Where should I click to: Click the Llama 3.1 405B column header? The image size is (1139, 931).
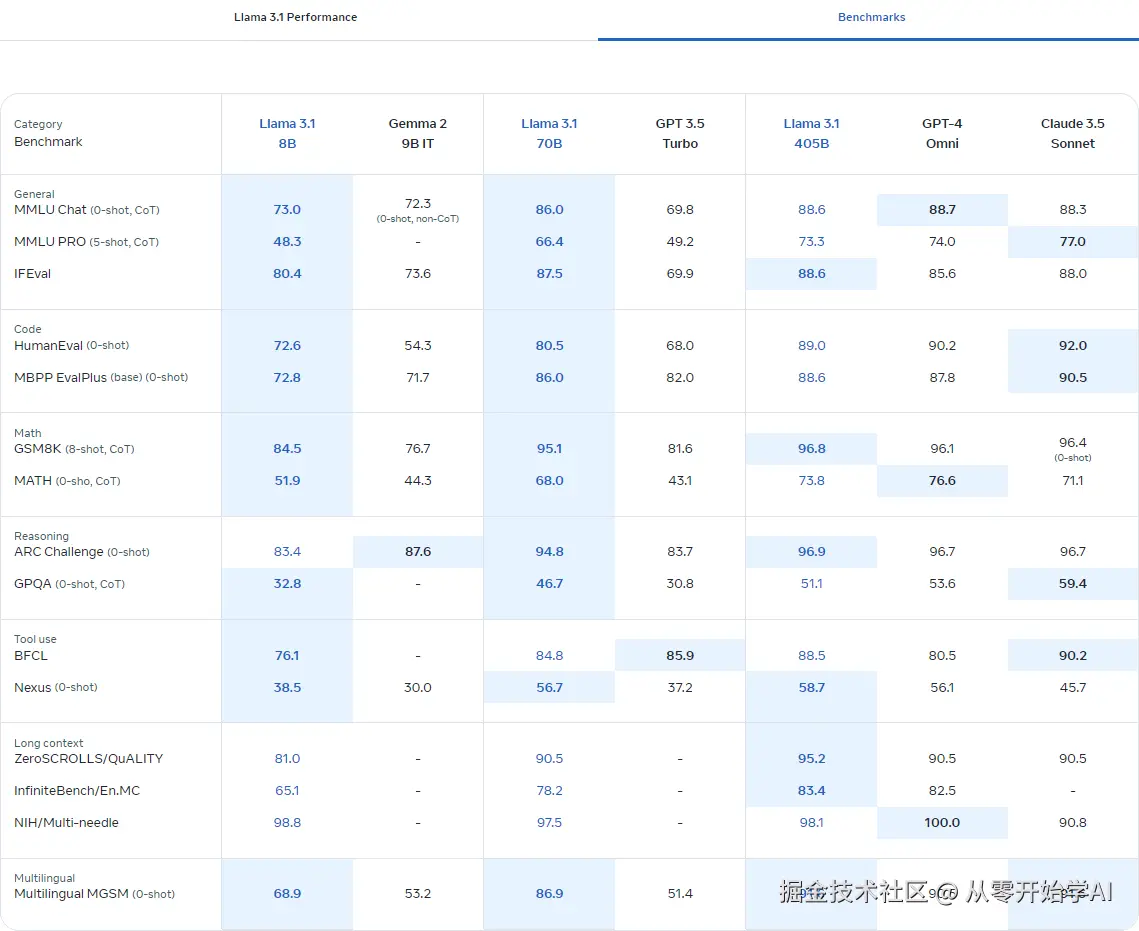tap(811, 134)
